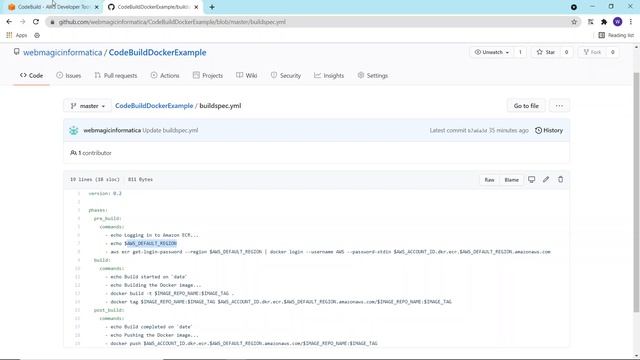Open the Apps grid shortcut
Screen dimensions: 640x360
[17, 36]
